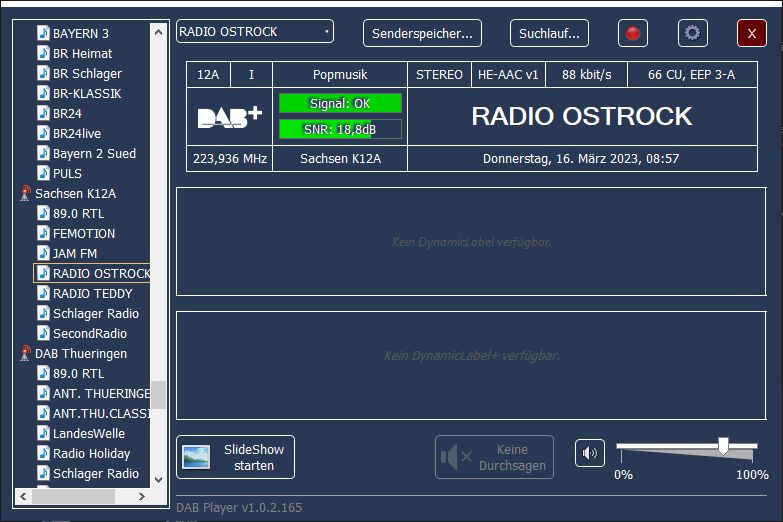
Task: Click the SlideShow picture icon
Action: coord(196,457)
